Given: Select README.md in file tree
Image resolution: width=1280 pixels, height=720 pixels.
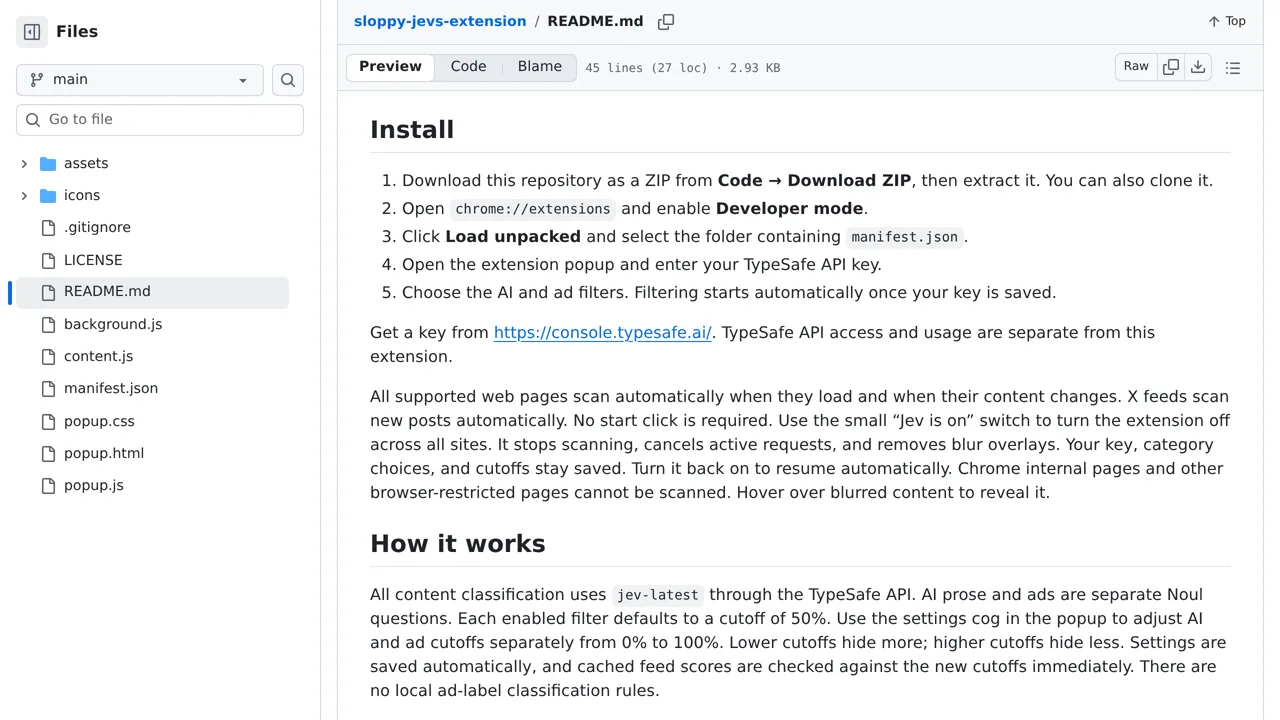Looking at the screenshot, I should (150, 292).
